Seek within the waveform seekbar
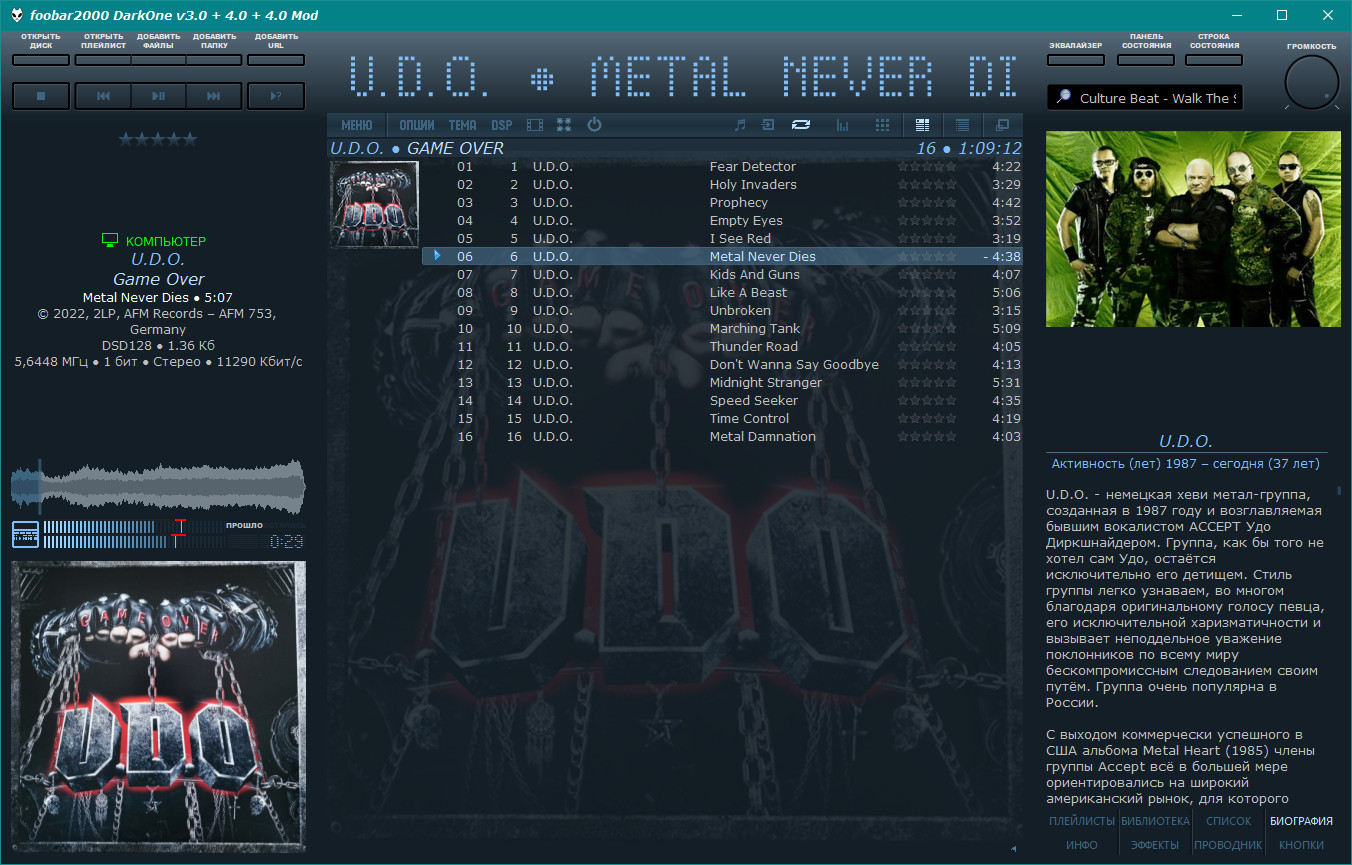1352x865 pixels. [158, 485]
